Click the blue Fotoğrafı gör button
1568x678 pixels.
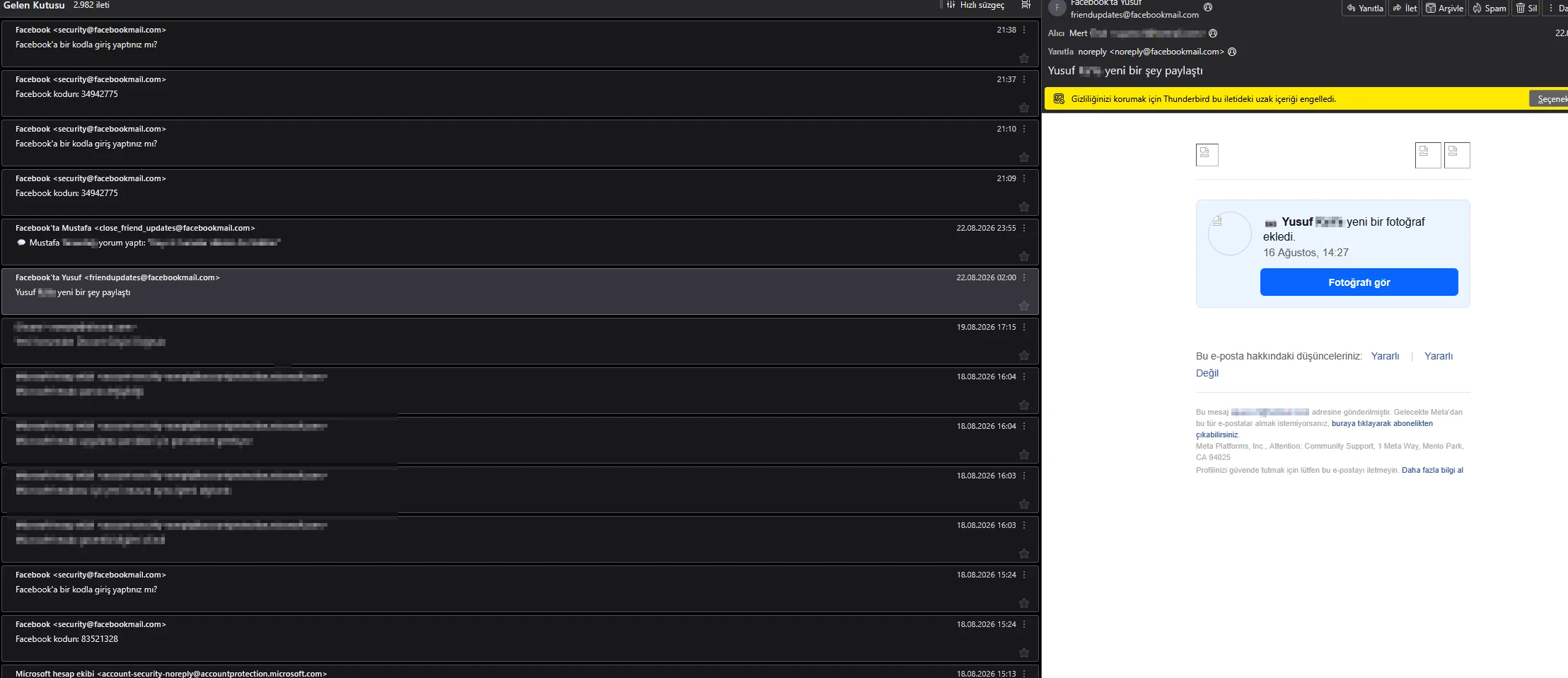(1359, 282)
